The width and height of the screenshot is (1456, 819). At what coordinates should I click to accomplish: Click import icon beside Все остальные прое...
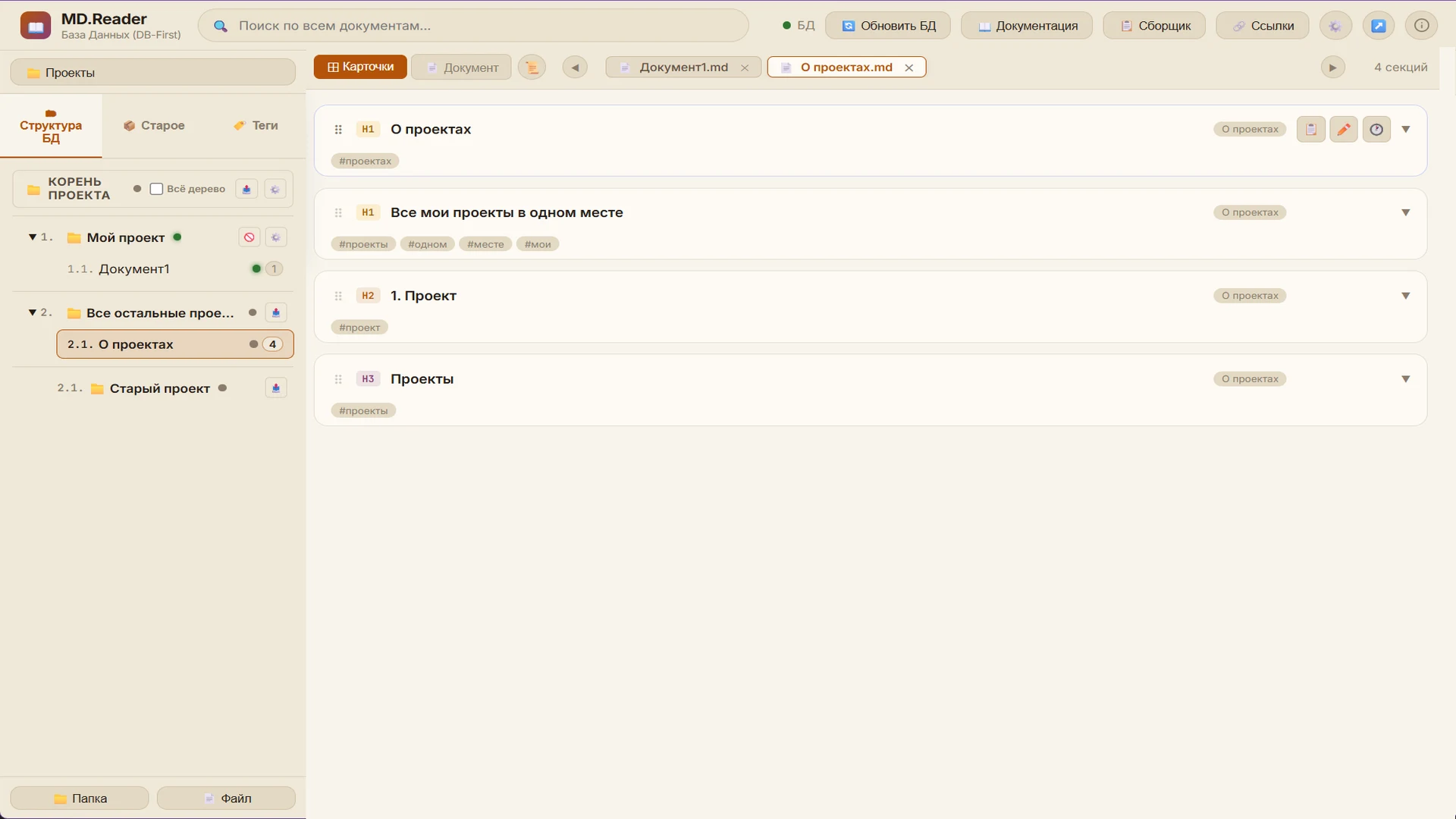276,312
